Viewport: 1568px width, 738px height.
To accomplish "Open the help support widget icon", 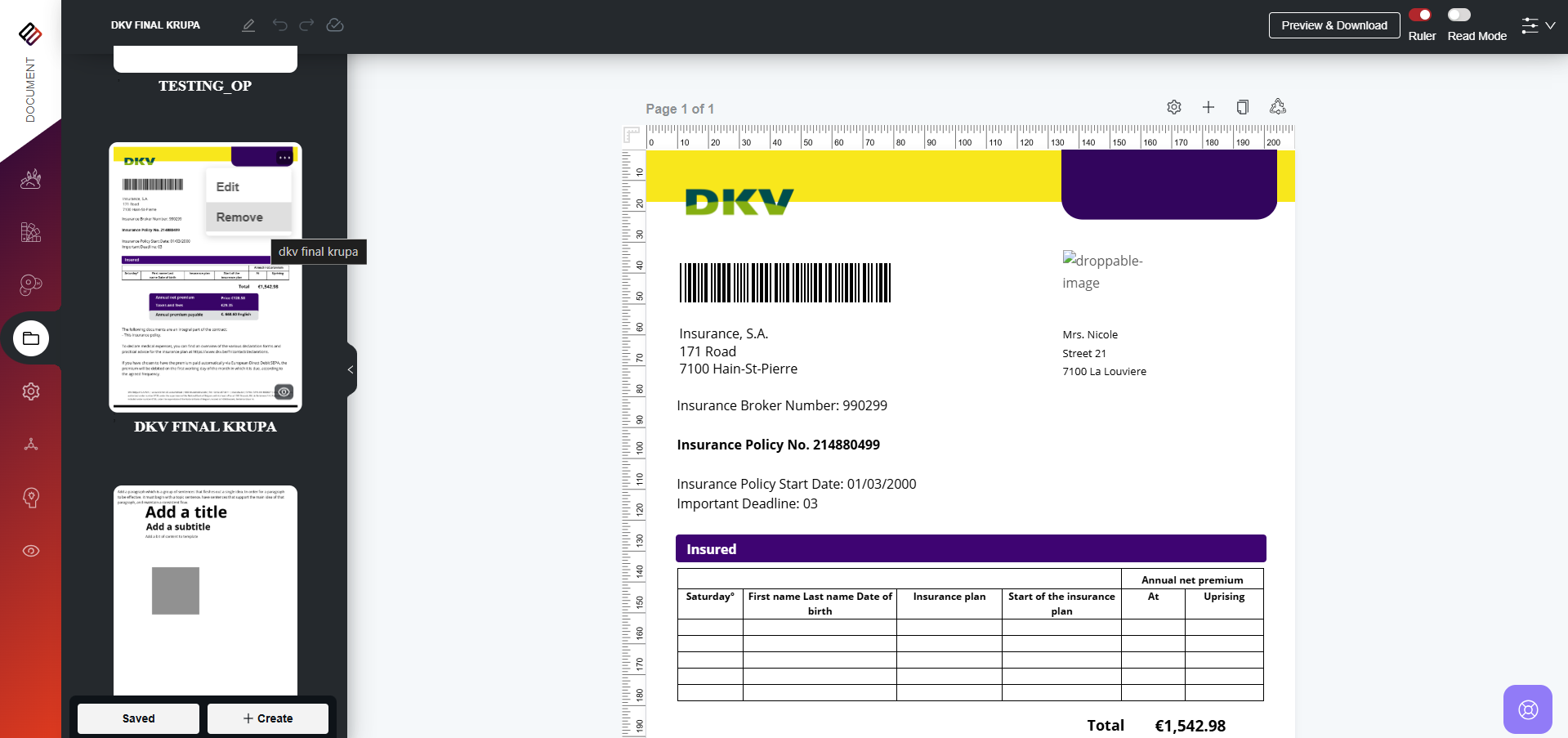I will pos(1527,709).
